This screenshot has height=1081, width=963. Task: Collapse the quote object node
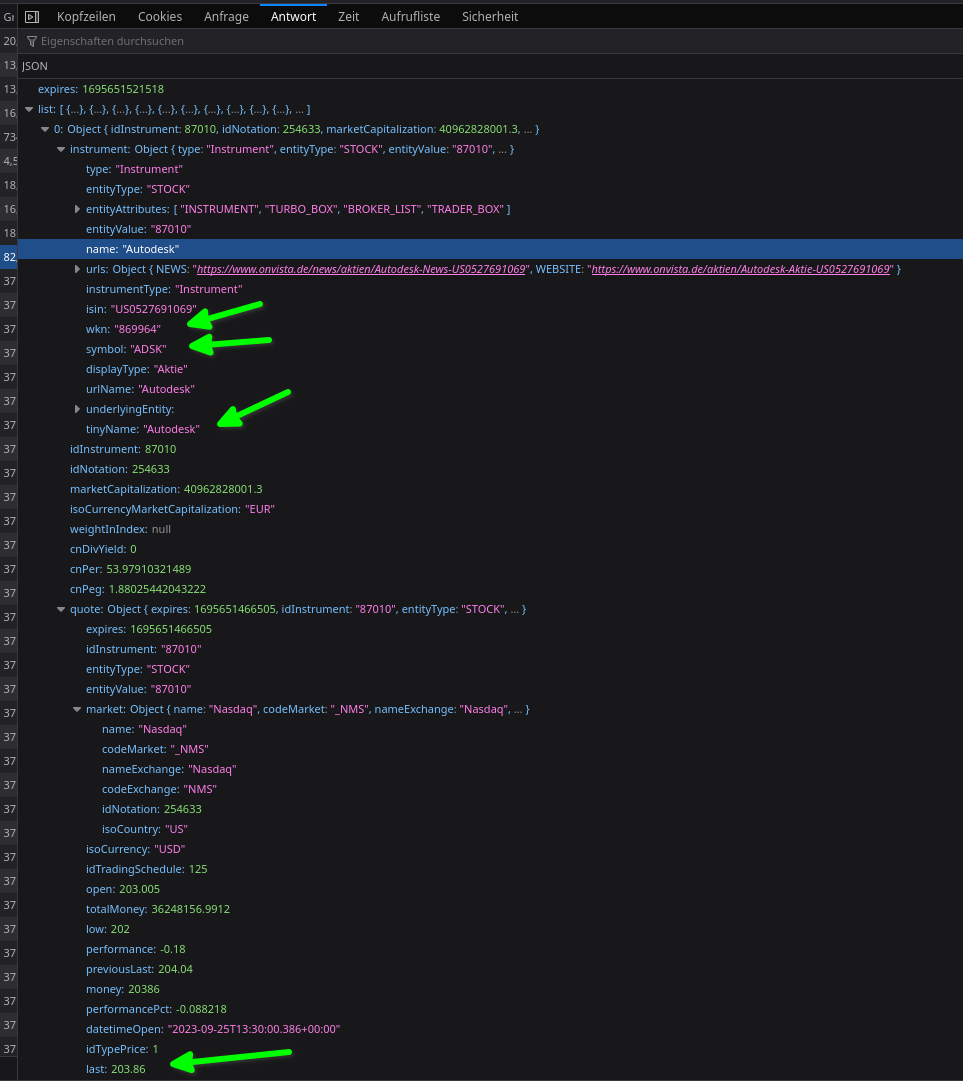coord(61,609)
